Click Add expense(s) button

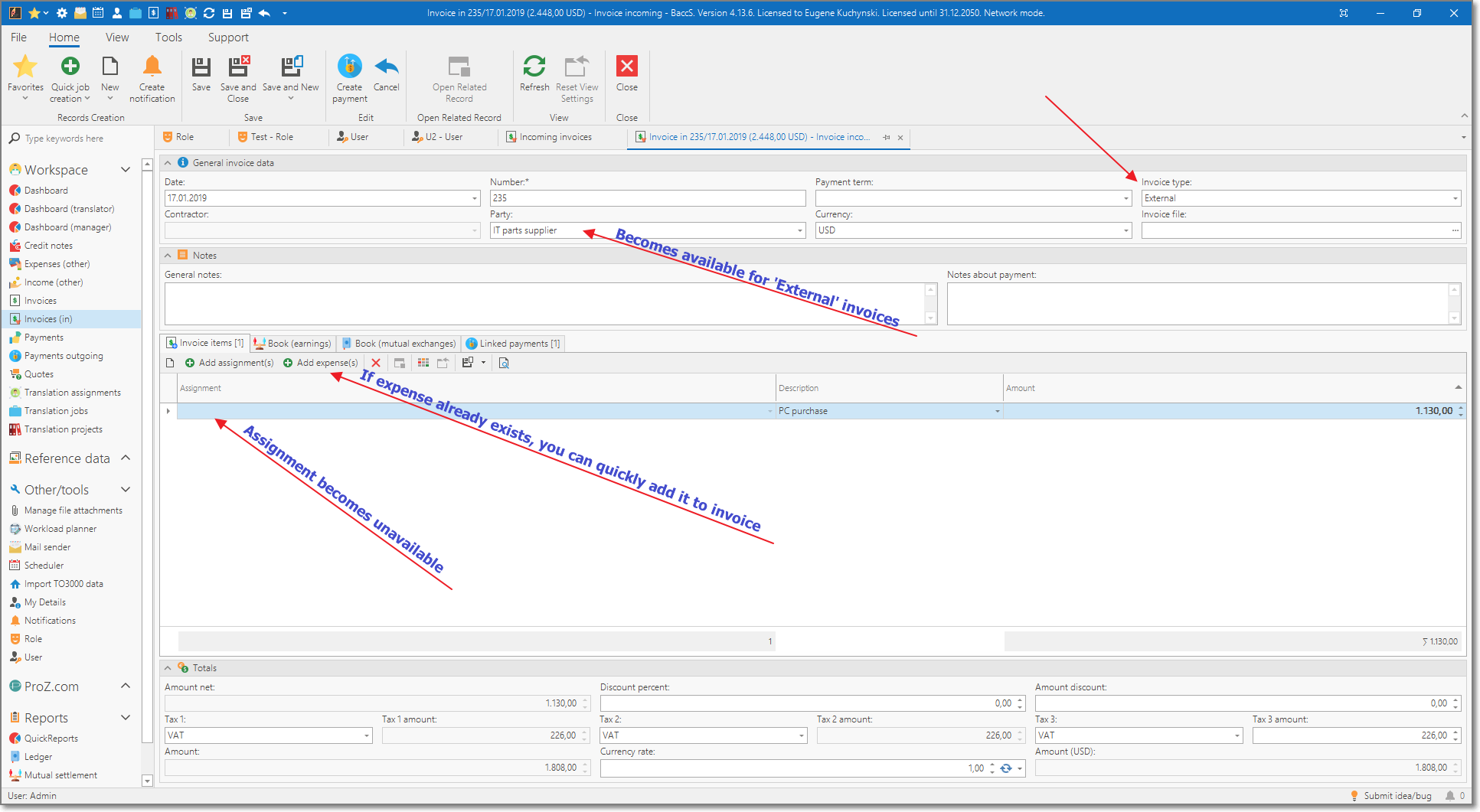(320, 363)
